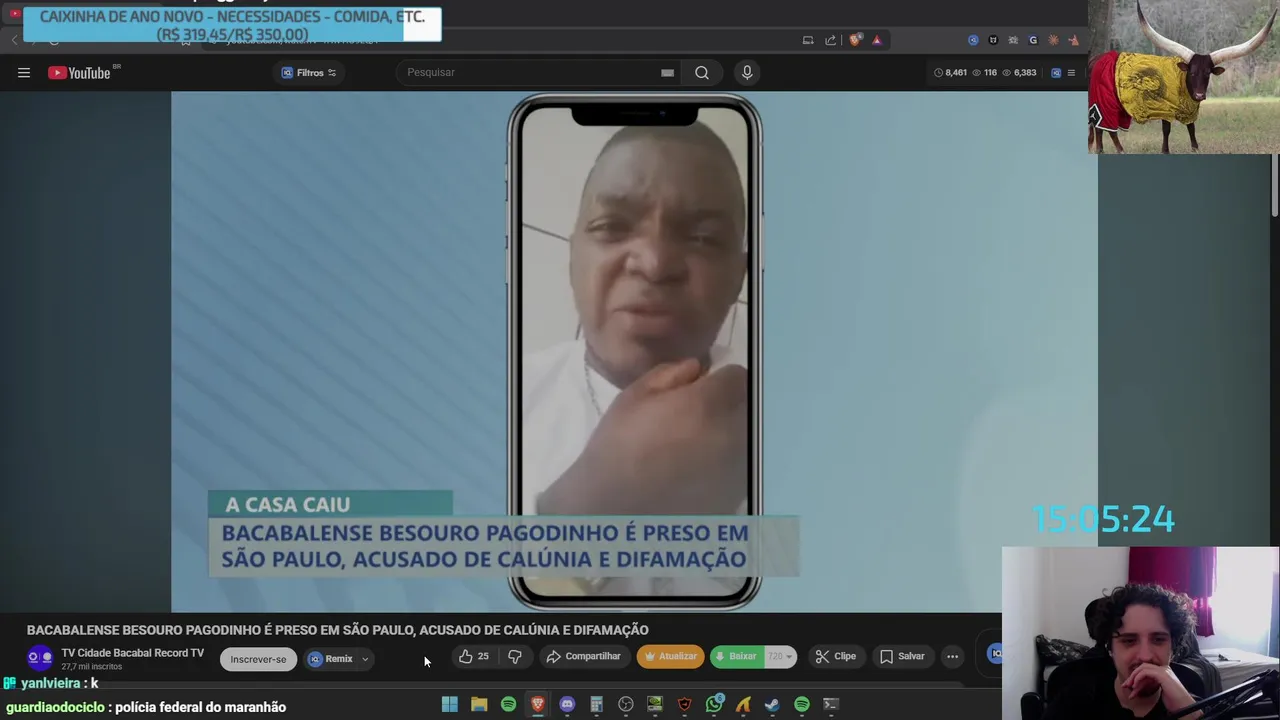Open Brave Rewards triangle icon
This screenshot has height=720, width=1280.
point(877,40)
